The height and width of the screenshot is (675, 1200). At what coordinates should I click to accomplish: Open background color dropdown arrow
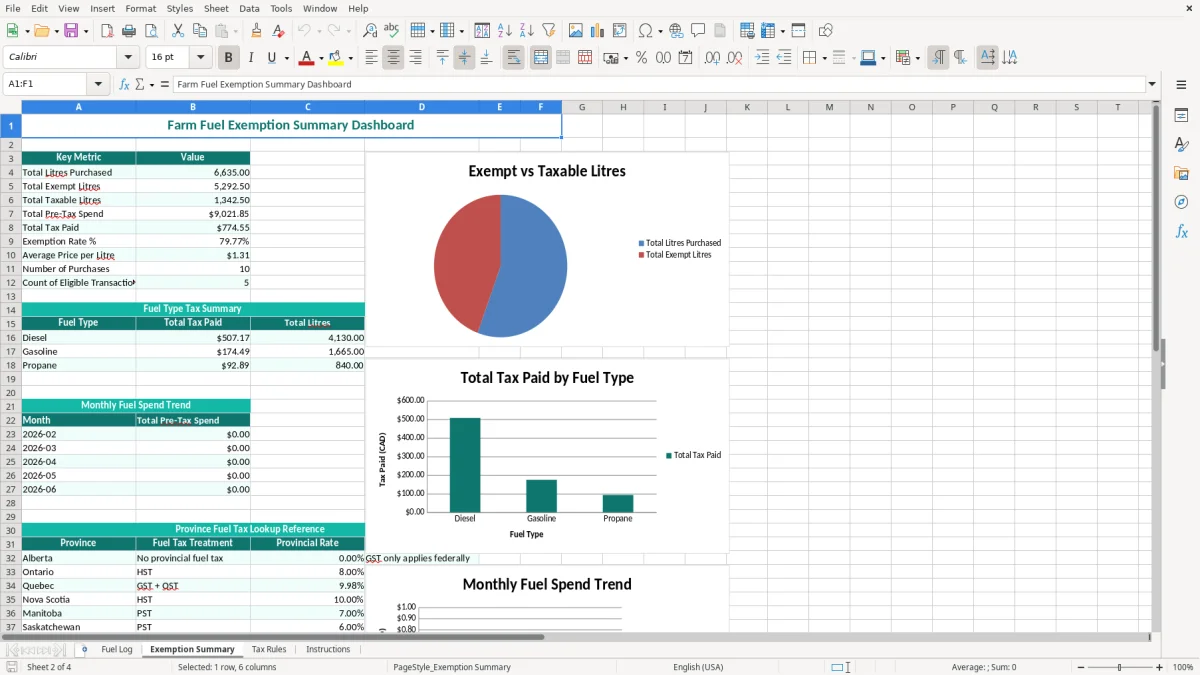click(x=350, y=58)
